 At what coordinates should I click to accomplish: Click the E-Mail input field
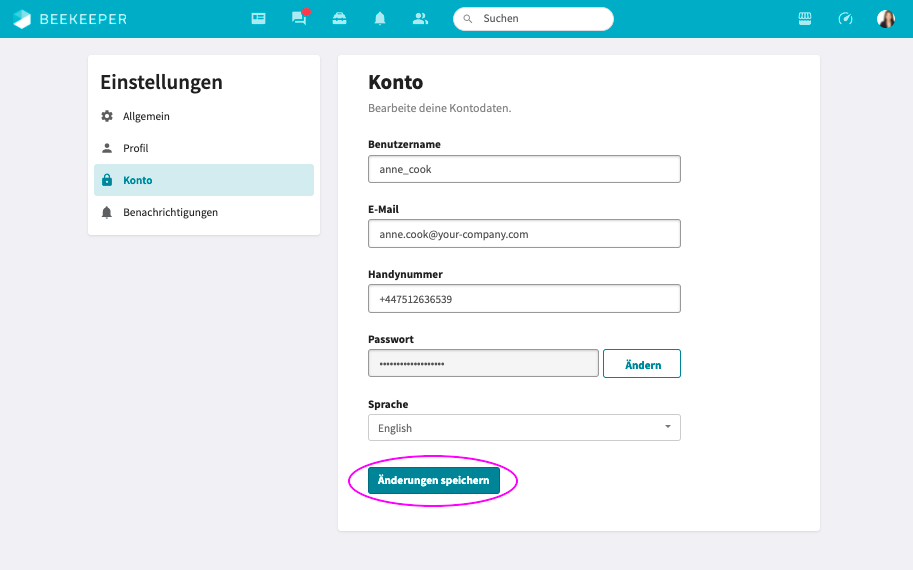point(524,234)
